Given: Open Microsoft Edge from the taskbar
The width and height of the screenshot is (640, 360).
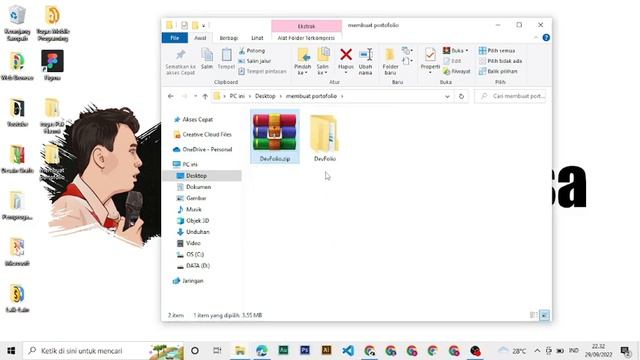Looking at the screenshot, I should coord(262,351).
